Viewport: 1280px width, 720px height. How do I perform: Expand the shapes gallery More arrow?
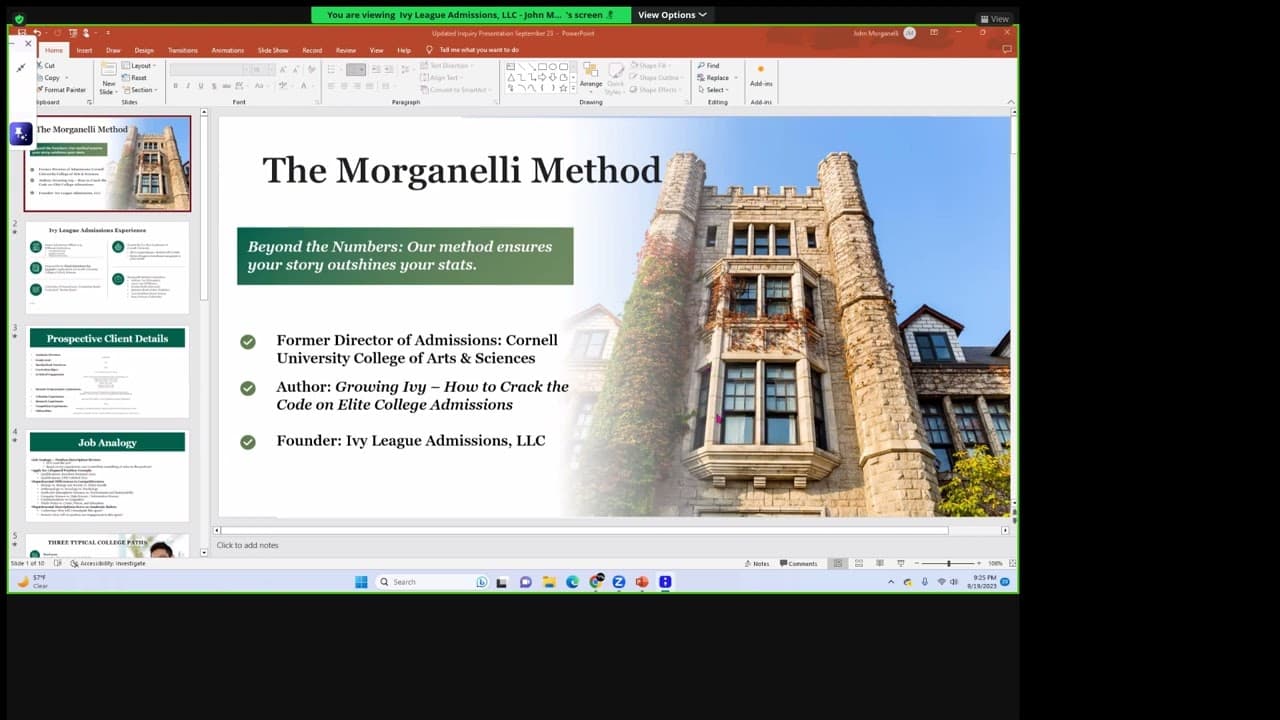pyautogui.click(x=573, y=88)
